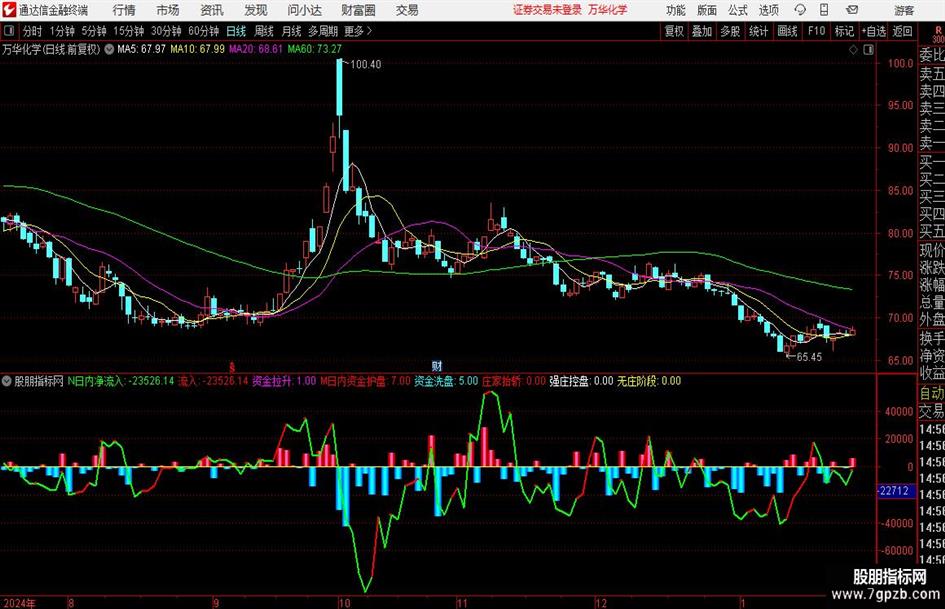Switch to 1分钟 period

[x=62, y=31]
